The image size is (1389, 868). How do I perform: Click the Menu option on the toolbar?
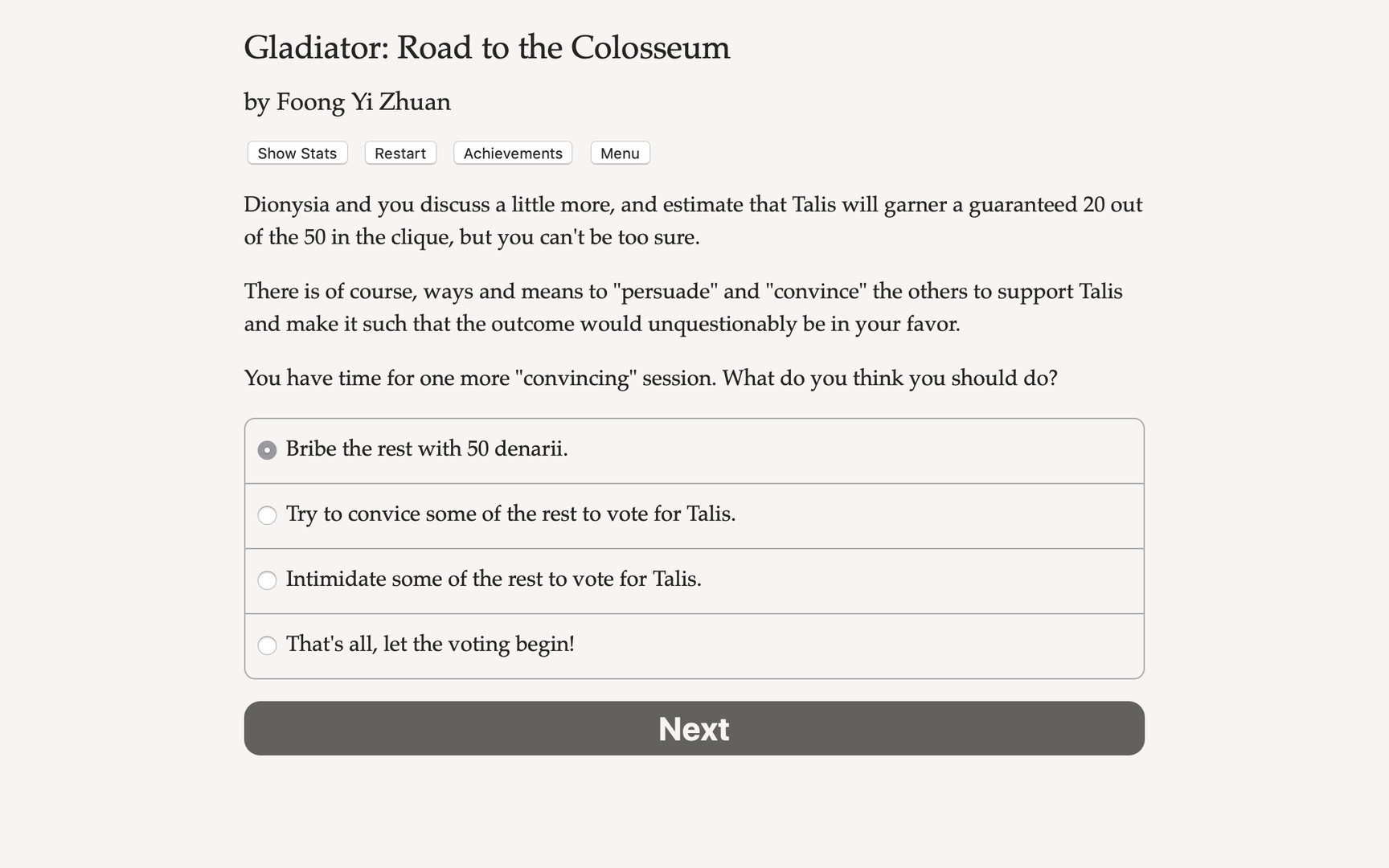(620, 153)
